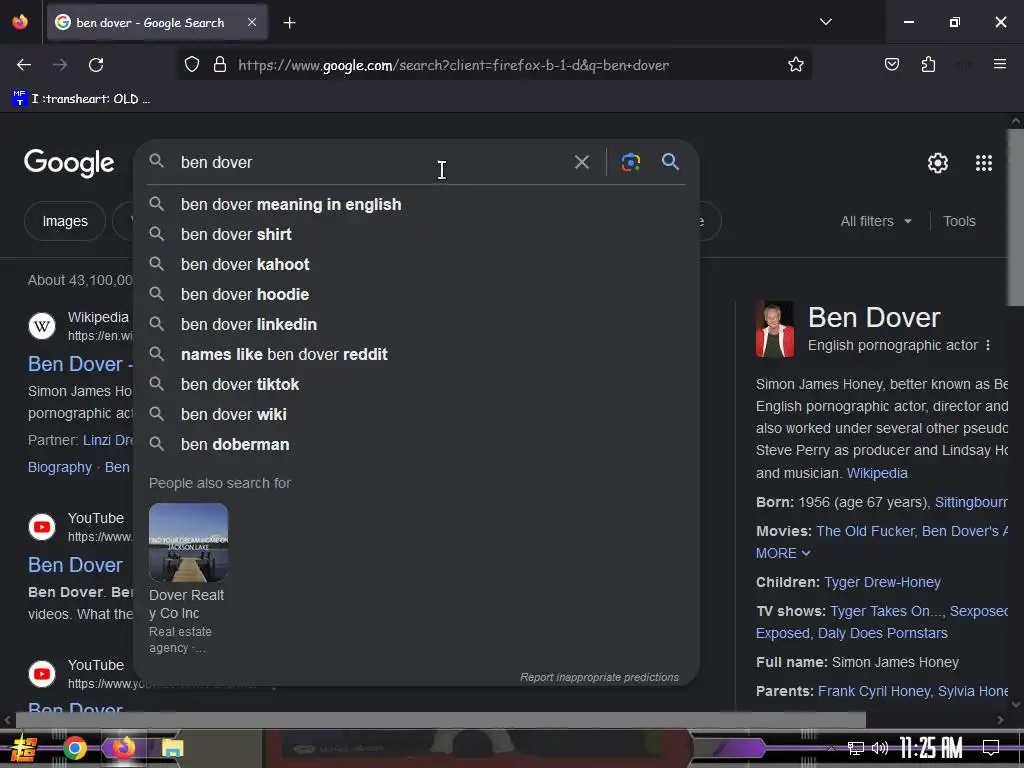Open Firefox taskbar icon
Viewport: 1024px width, 768px height.
coord(123,747)
